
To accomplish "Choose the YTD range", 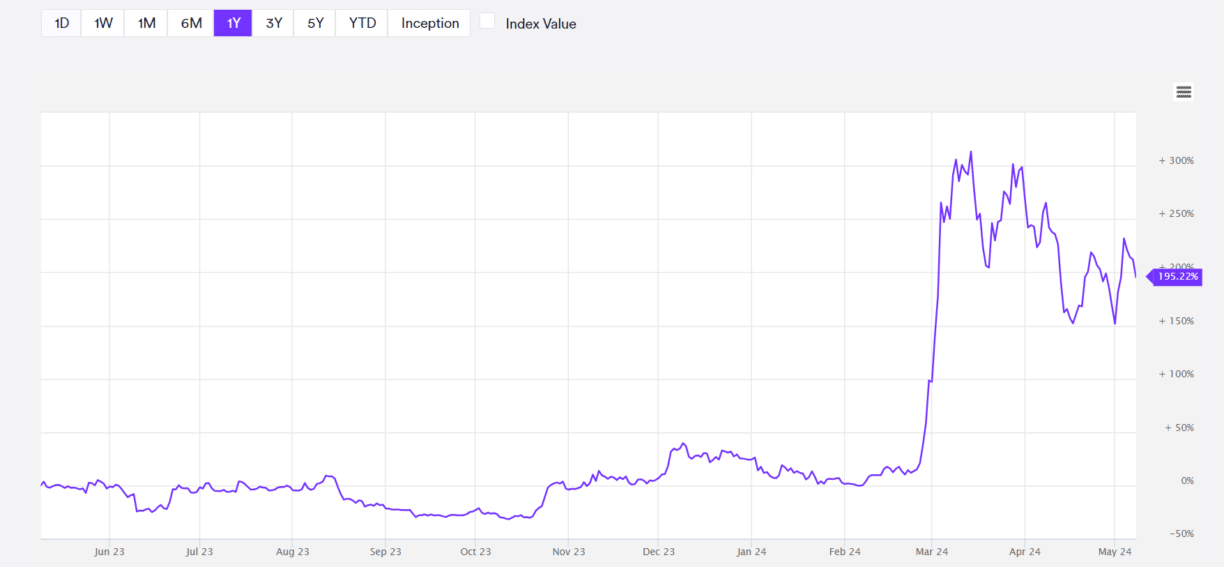I will pos(362,23).
